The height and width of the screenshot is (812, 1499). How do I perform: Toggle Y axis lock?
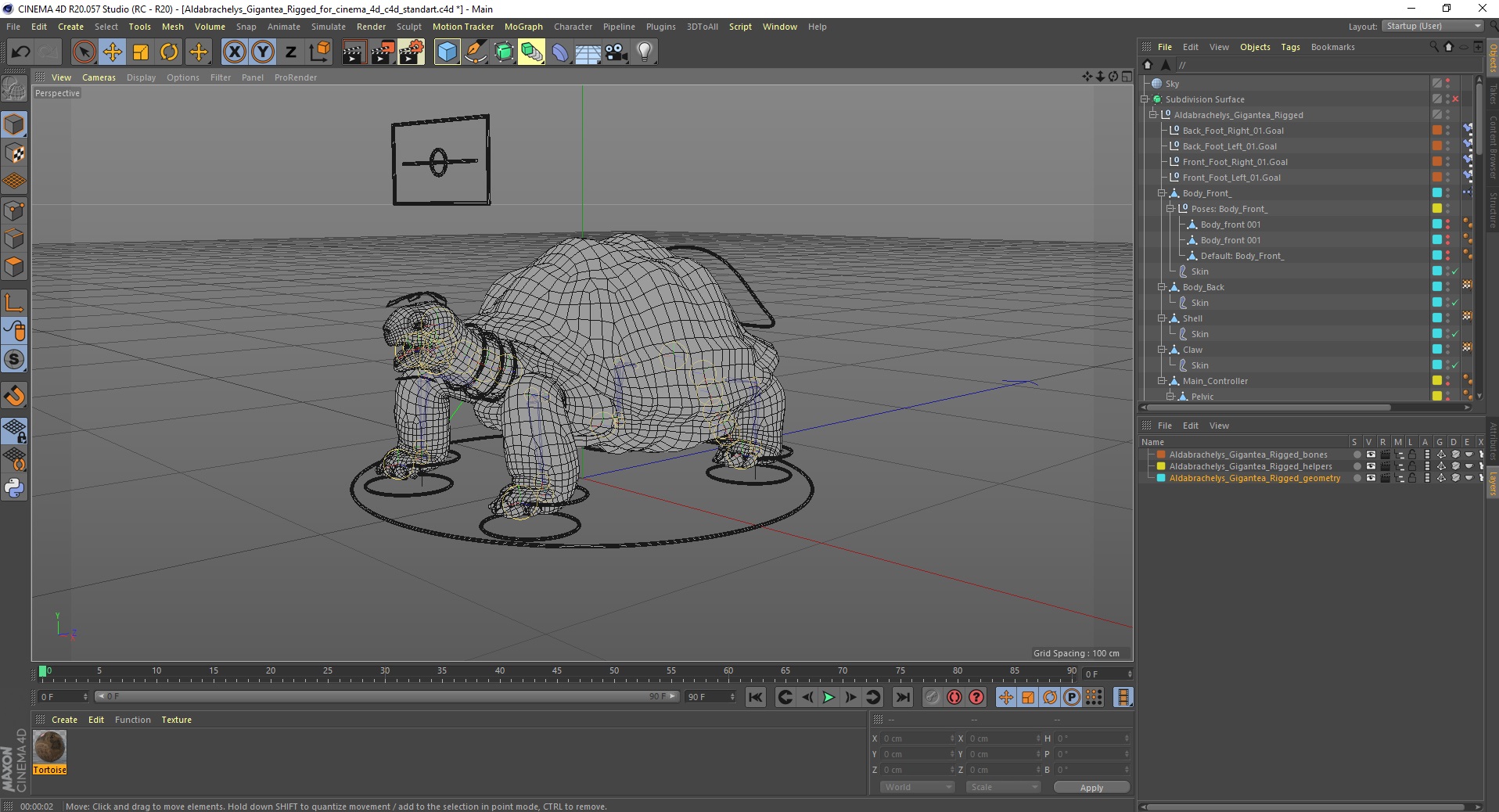(x=263, y=52)
